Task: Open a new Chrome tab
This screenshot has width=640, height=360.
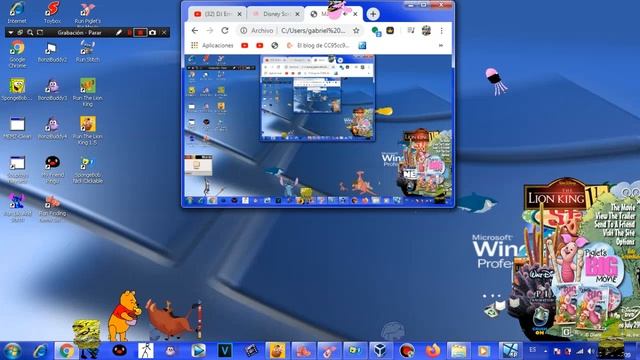Action: pos(373,14)
